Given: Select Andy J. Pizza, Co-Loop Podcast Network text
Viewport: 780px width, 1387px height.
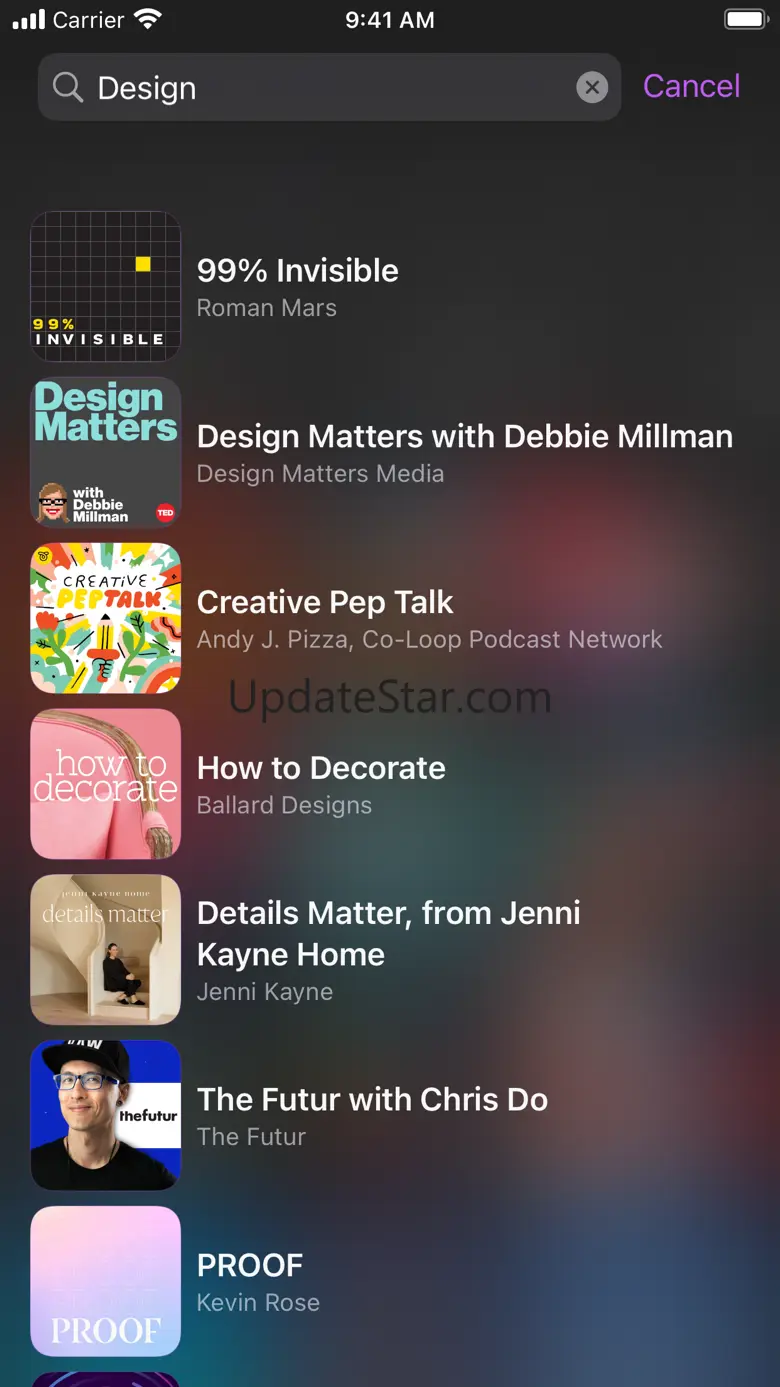Looking at the screenshot, I should pyautogui.click(x=430, y=640).
